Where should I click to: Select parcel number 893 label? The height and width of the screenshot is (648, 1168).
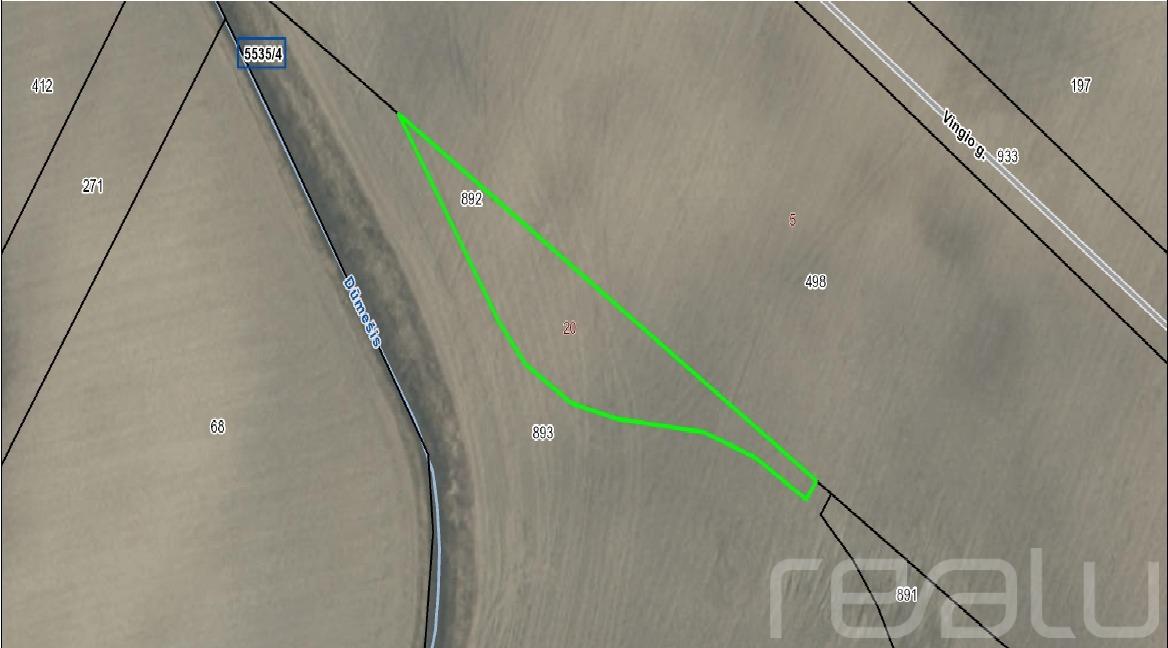tap(543, 433)
